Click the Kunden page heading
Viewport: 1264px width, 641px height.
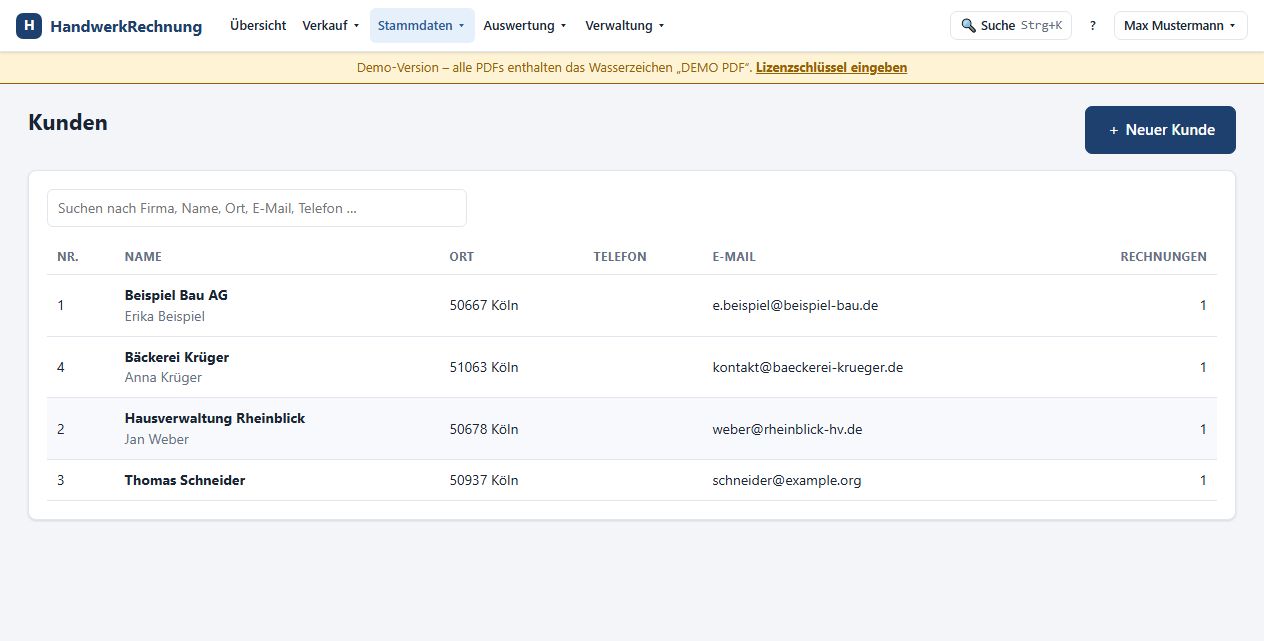68,123
